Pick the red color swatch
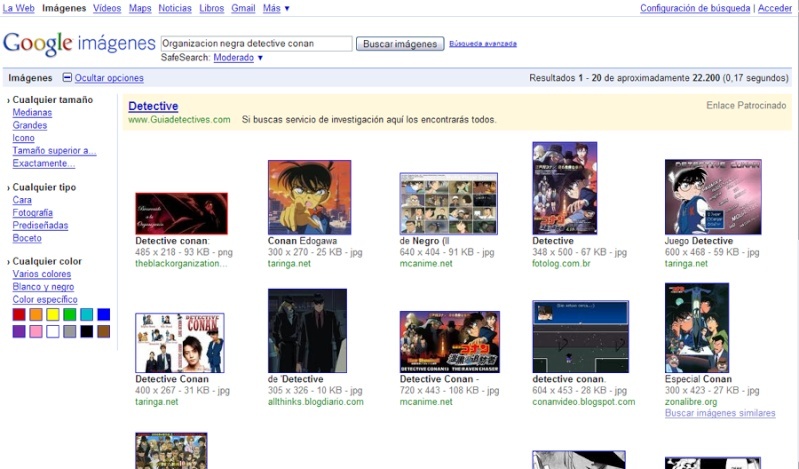The height and width of the screenshot is (469, 799). tap(19, 315)
